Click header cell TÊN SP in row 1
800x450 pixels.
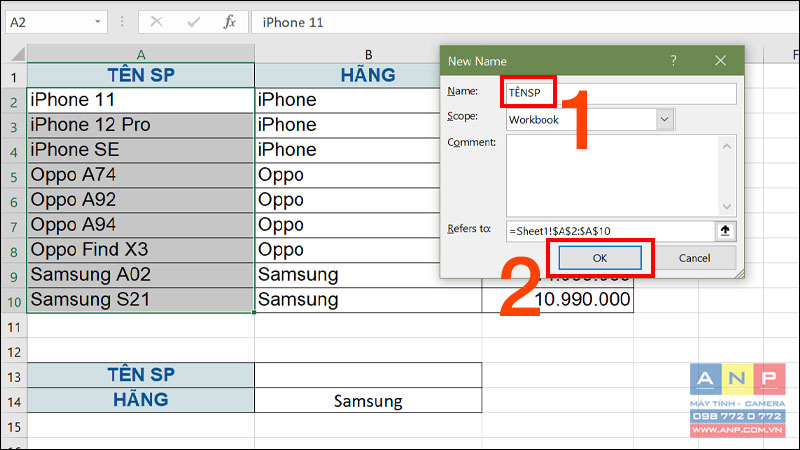click(141, 75)
